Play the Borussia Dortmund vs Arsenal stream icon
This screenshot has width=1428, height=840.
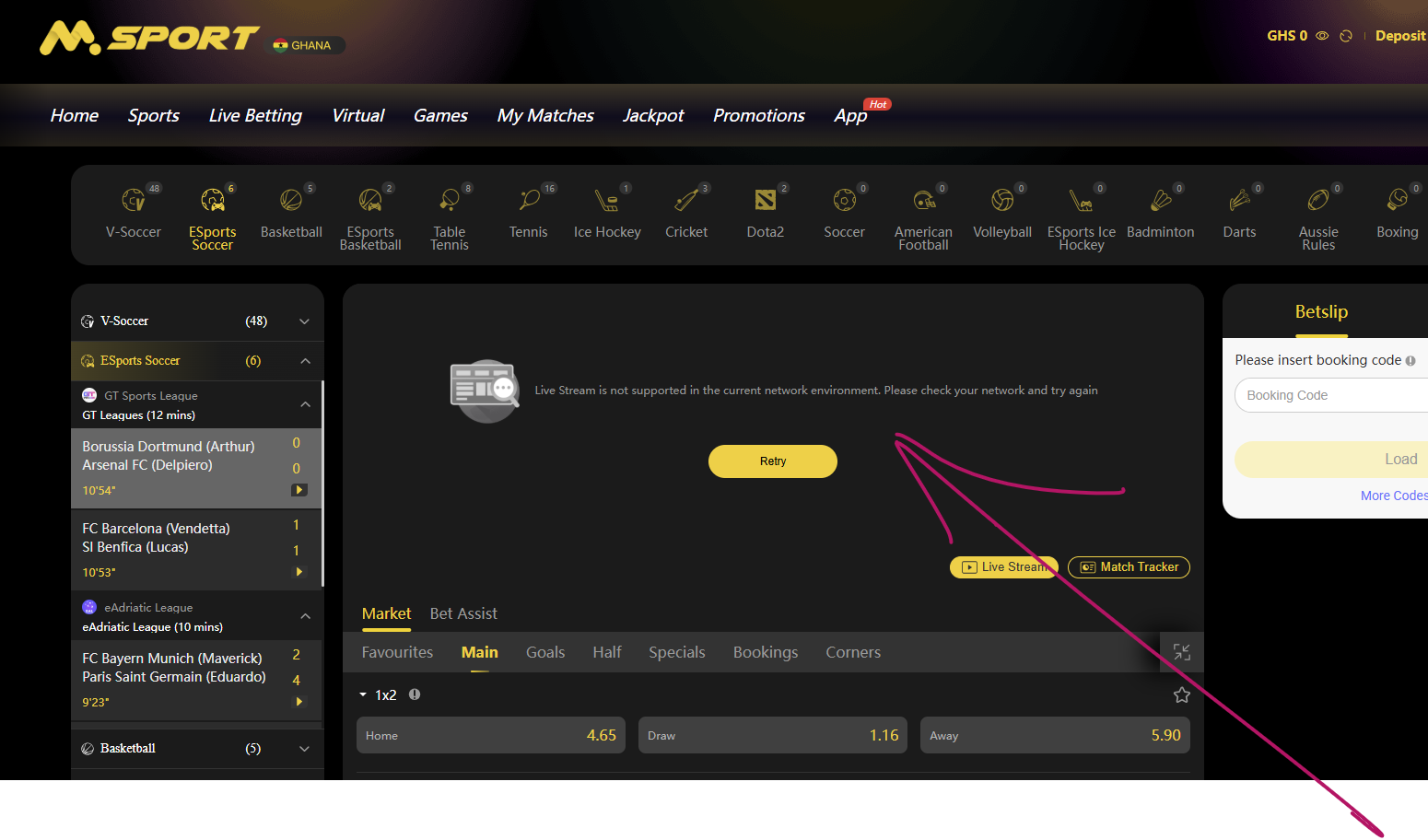pos(299,490)
